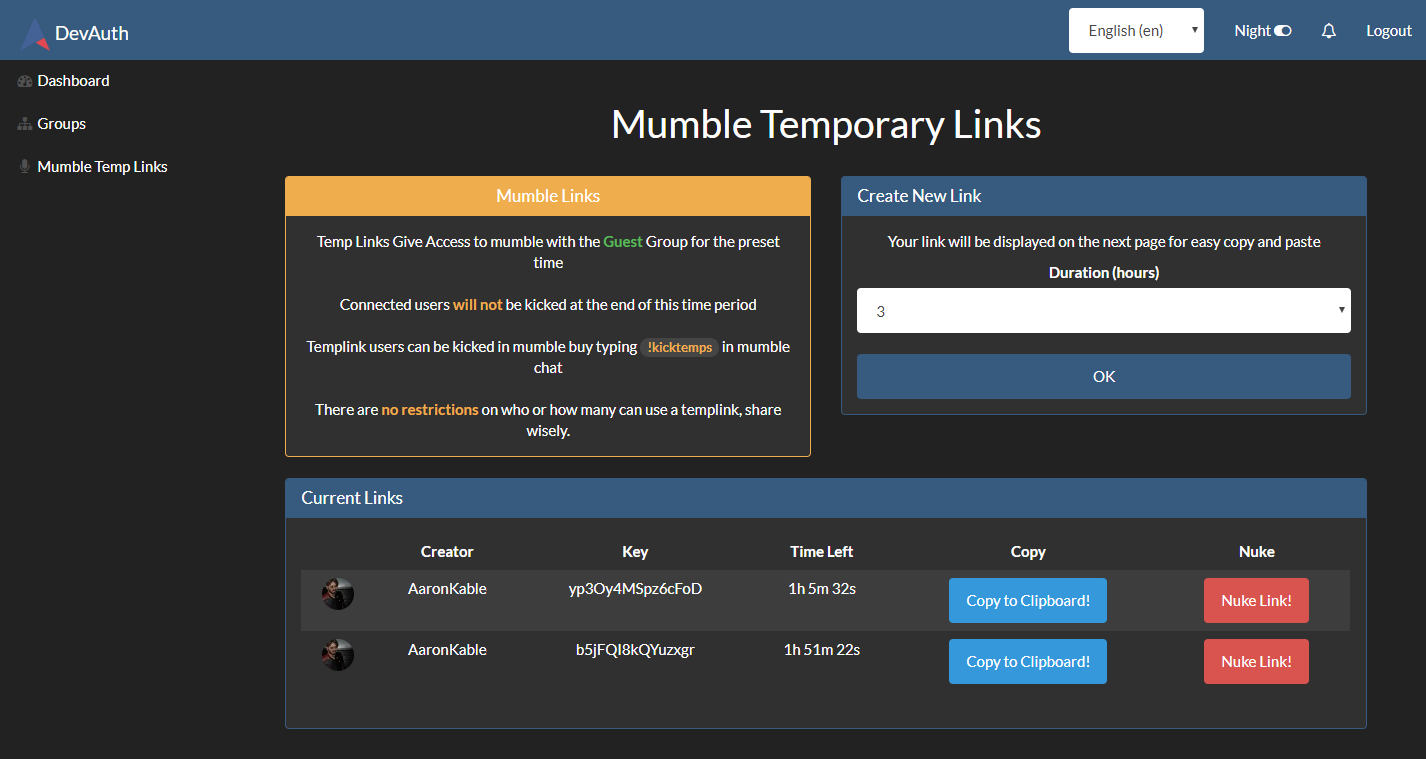Click the orange 'will not' text

tap(478, 305)
